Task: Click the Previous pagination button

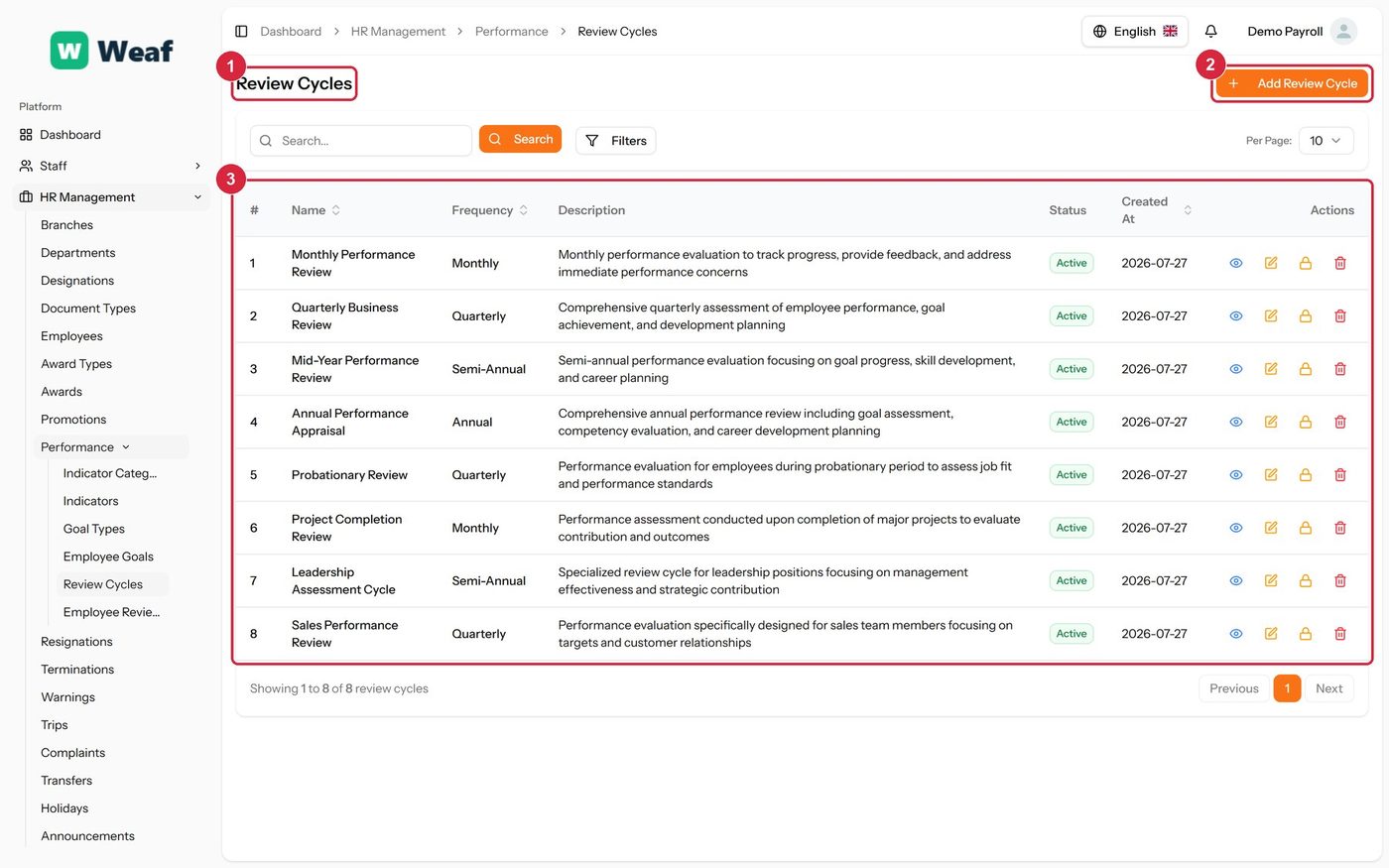Action: pyautogui.click(x=1233, y=688)
